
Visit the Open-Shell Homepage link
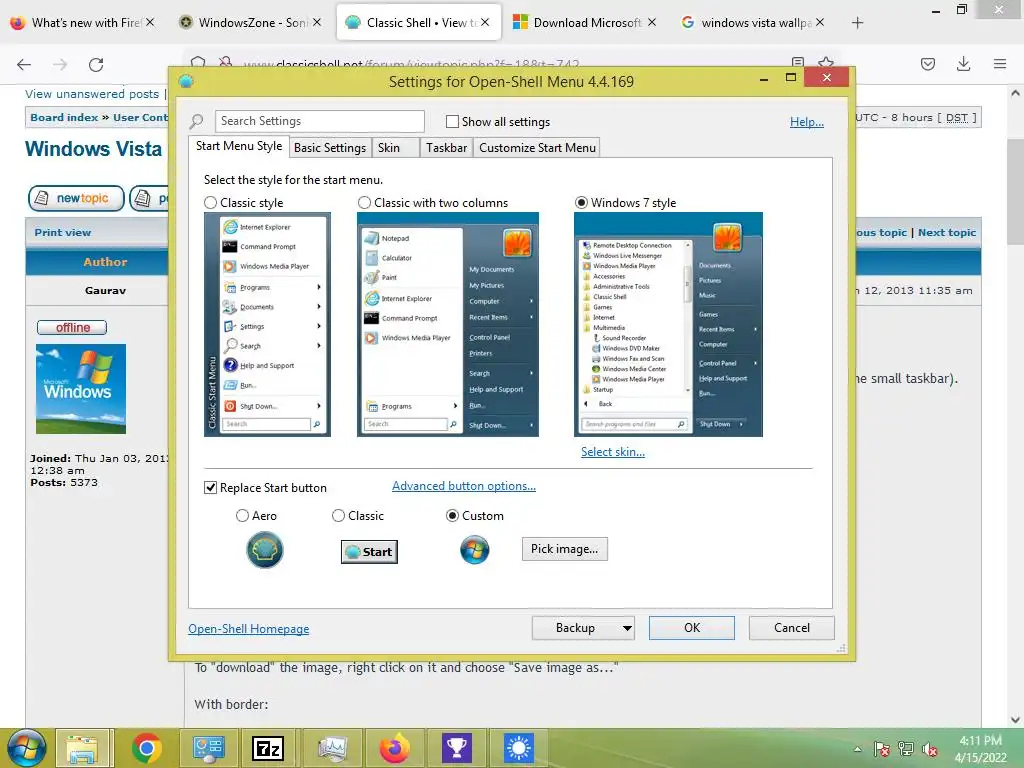tap(249, 629)
